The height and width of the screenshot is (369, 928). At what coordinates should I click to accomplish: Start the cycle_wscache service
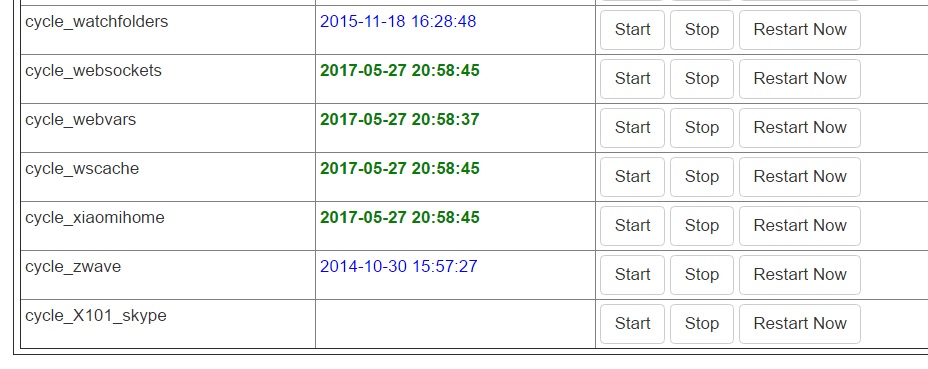point(632,177)
